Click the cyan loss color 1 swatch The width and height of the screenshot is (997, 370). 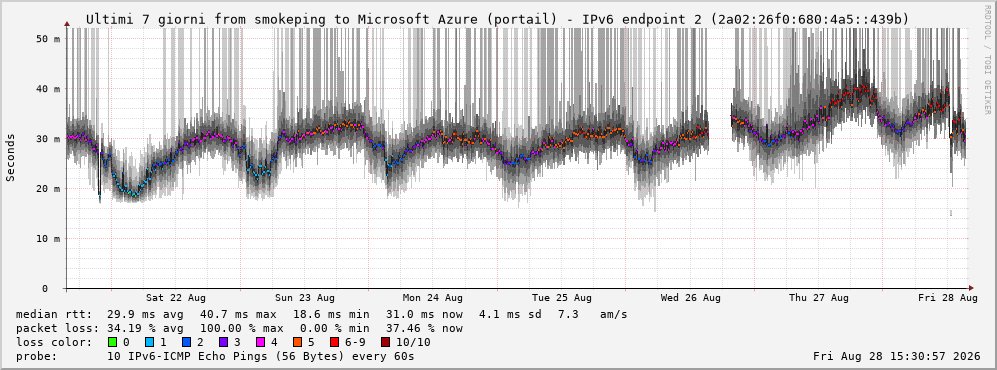pyautogui.click(x=149, y=342)
